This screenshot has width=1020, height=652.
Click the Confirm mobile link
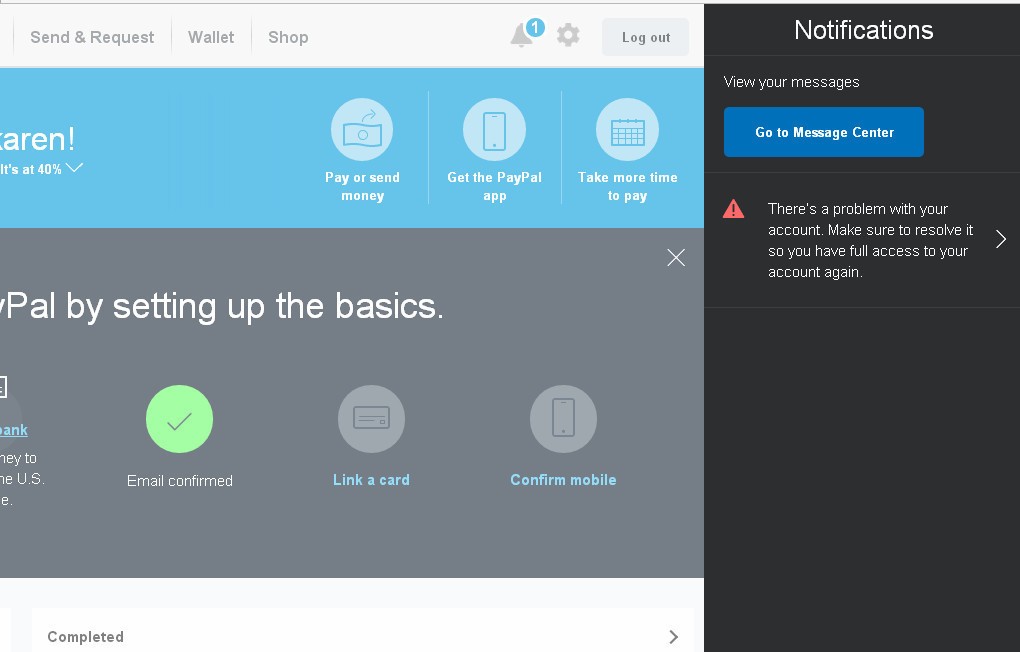563,480
